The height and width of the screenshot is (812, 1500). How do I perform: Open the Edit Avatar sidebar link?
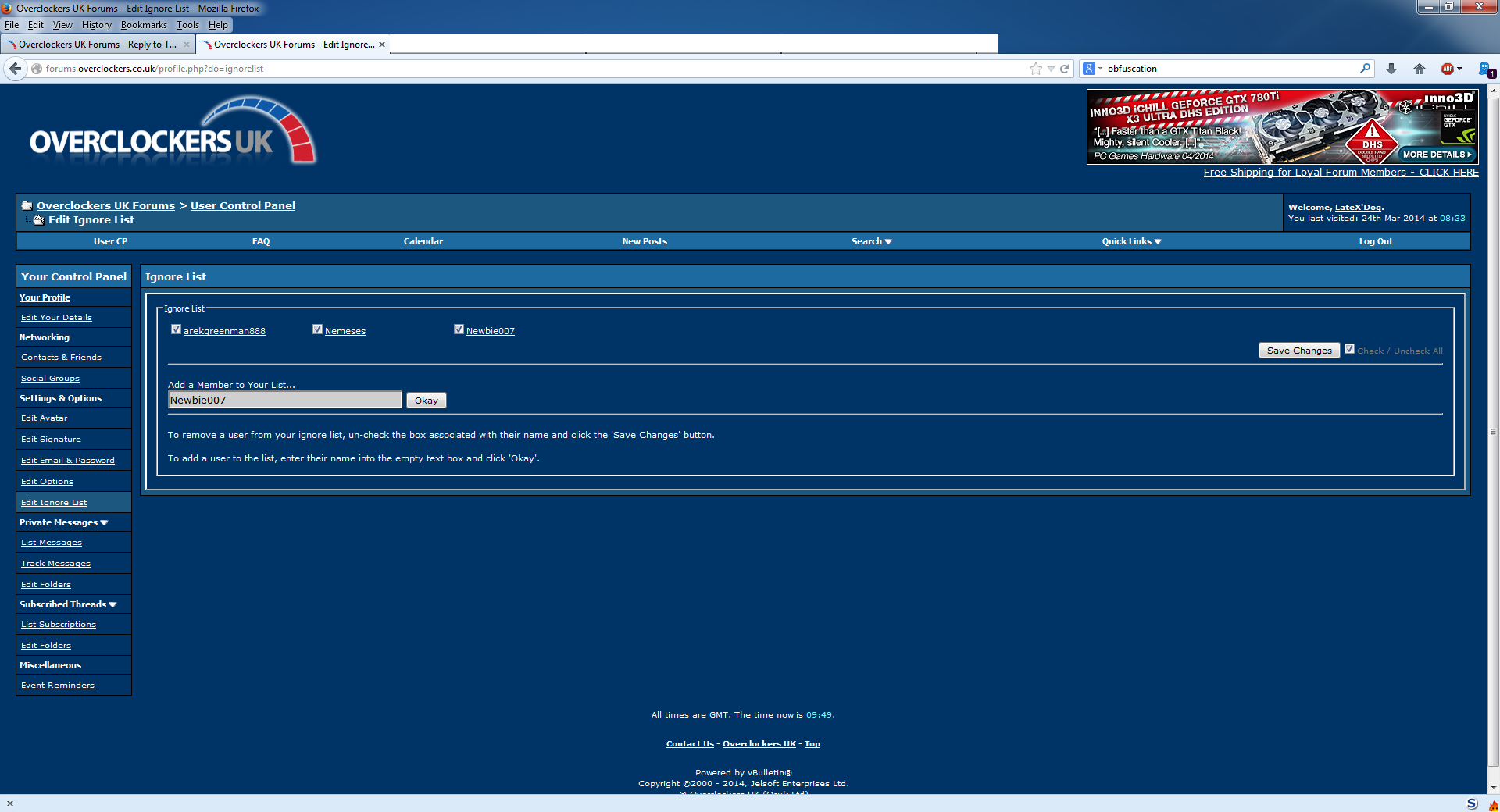point(44,418)
